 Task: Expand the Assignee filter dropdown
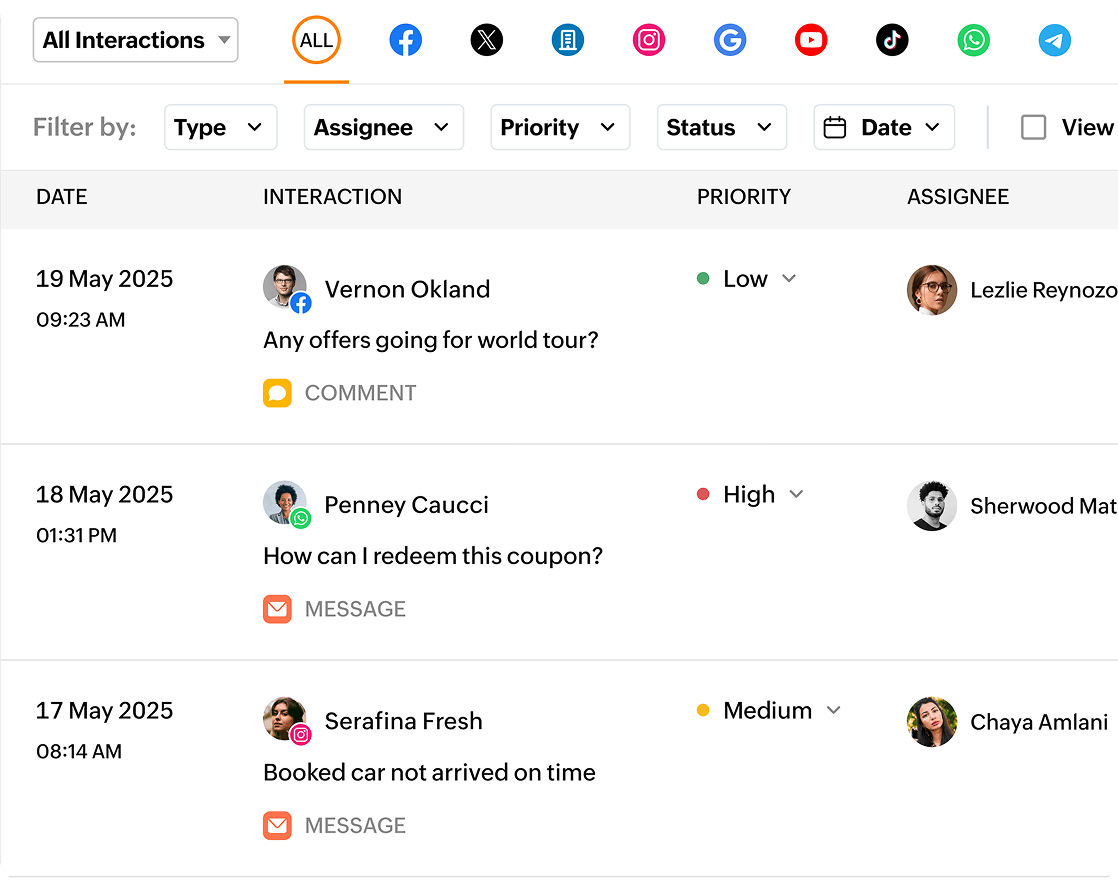[x=383, y=127]
